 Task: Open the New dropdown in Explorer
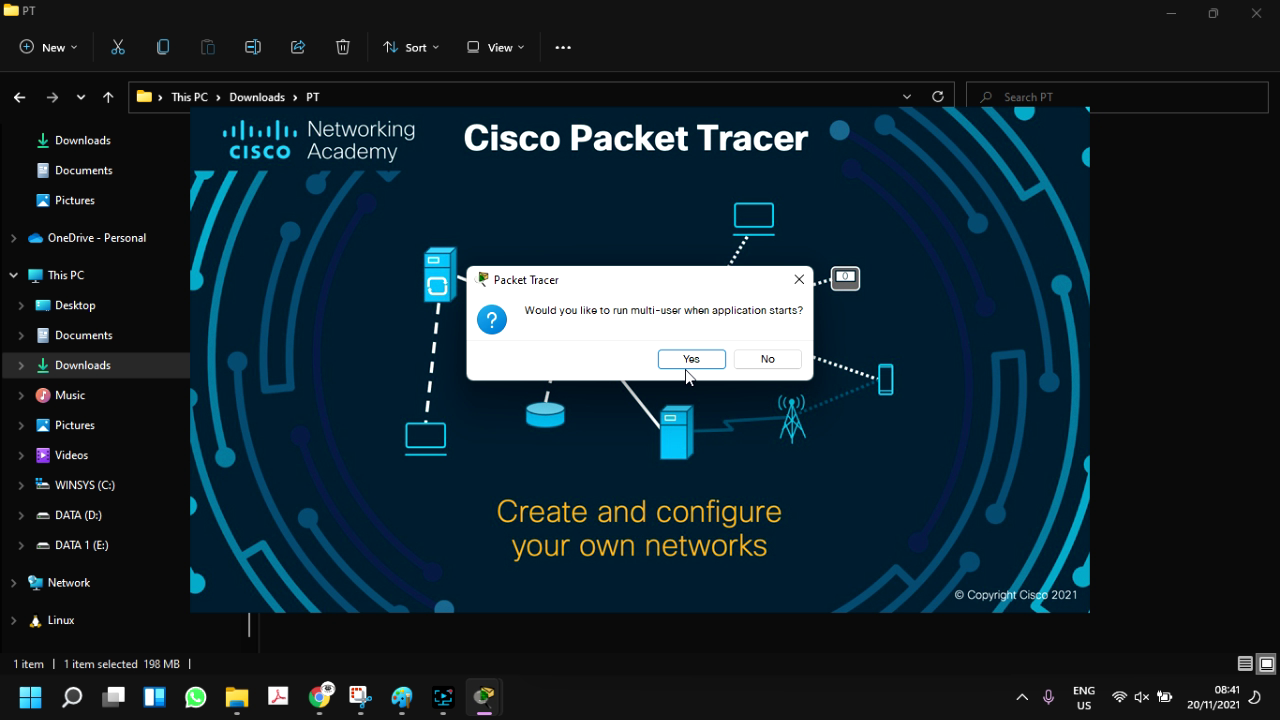click(x=48, y=47)
